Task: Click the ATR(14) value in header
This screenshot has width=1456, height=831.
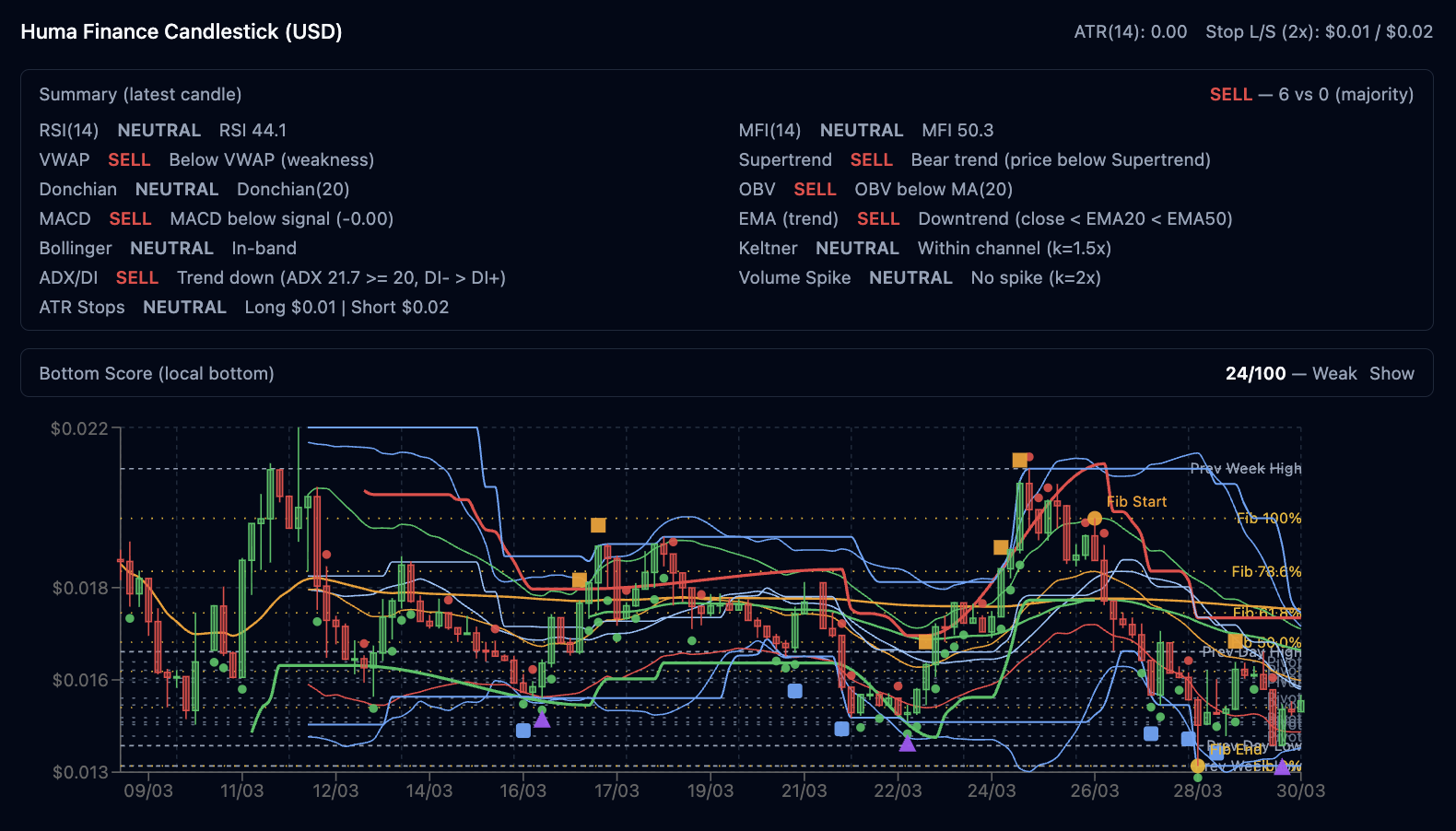Action: tap(1130, 31)
